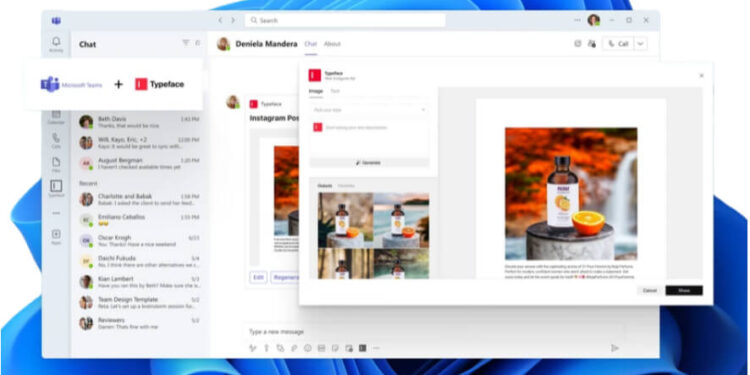Click the Teams search box

click(x=345, y=21)
